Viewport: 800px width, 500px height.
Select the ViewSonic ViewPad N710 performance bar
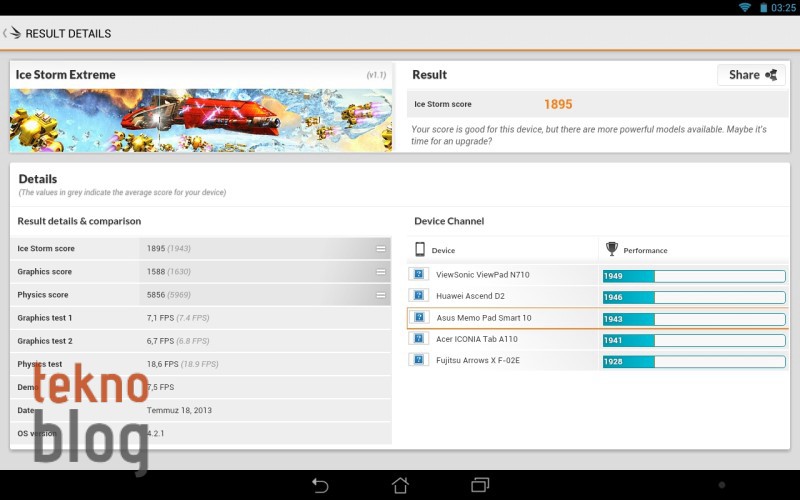694,276
